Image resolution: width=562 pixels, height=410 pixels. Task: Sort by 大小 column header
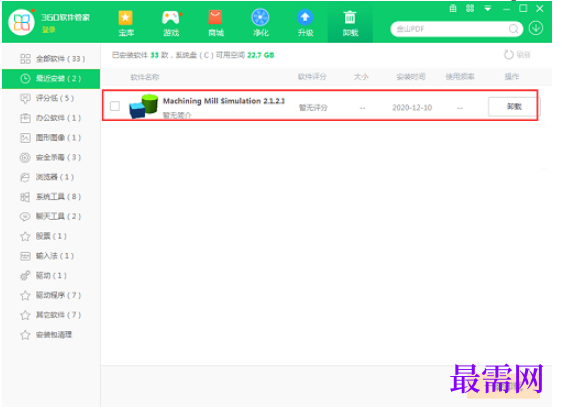coord(361,77)
